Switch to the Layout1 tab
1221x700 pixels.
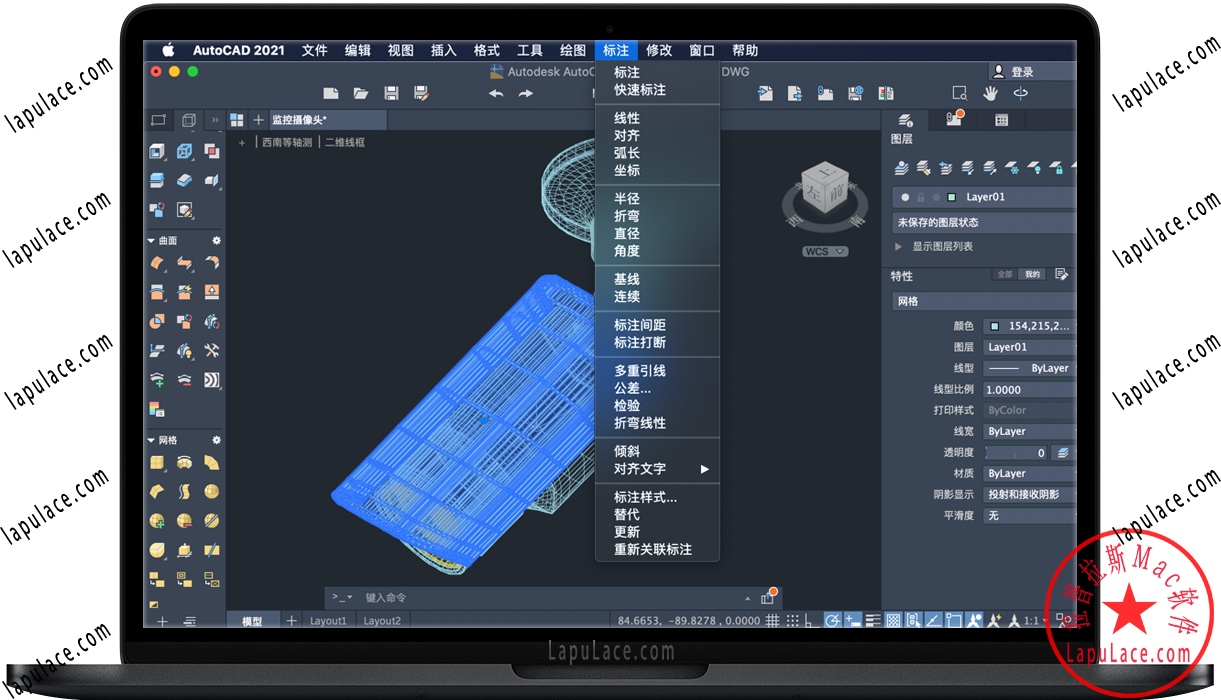328,621
